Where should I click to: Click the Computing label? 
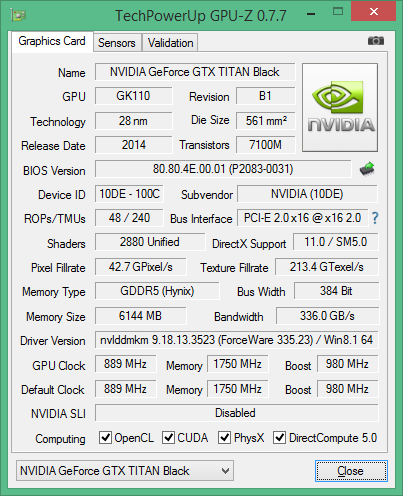(60, 439)
